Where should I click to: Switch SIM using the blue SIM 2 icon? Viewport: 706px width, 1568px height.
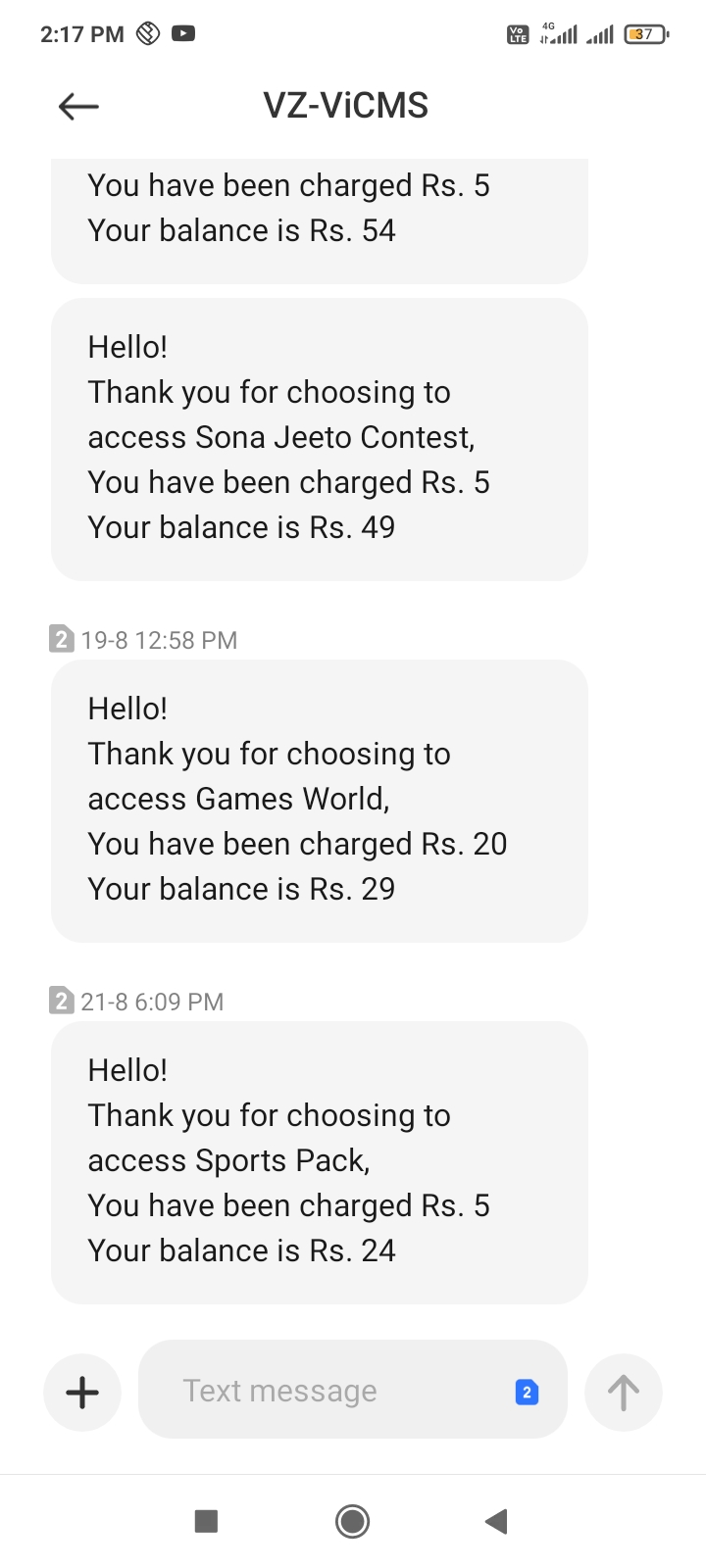527,1392
